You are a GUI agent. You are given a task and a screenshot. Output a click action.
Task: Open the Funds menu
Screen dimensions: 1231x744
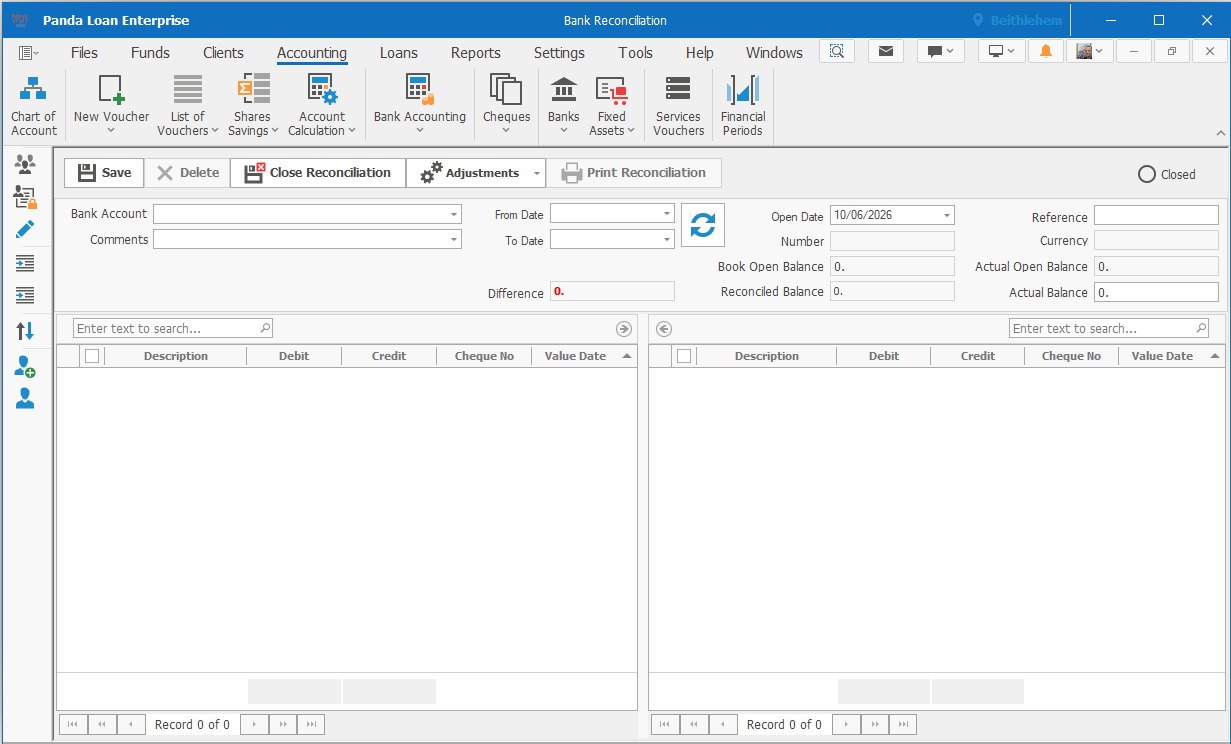(150, 53)
